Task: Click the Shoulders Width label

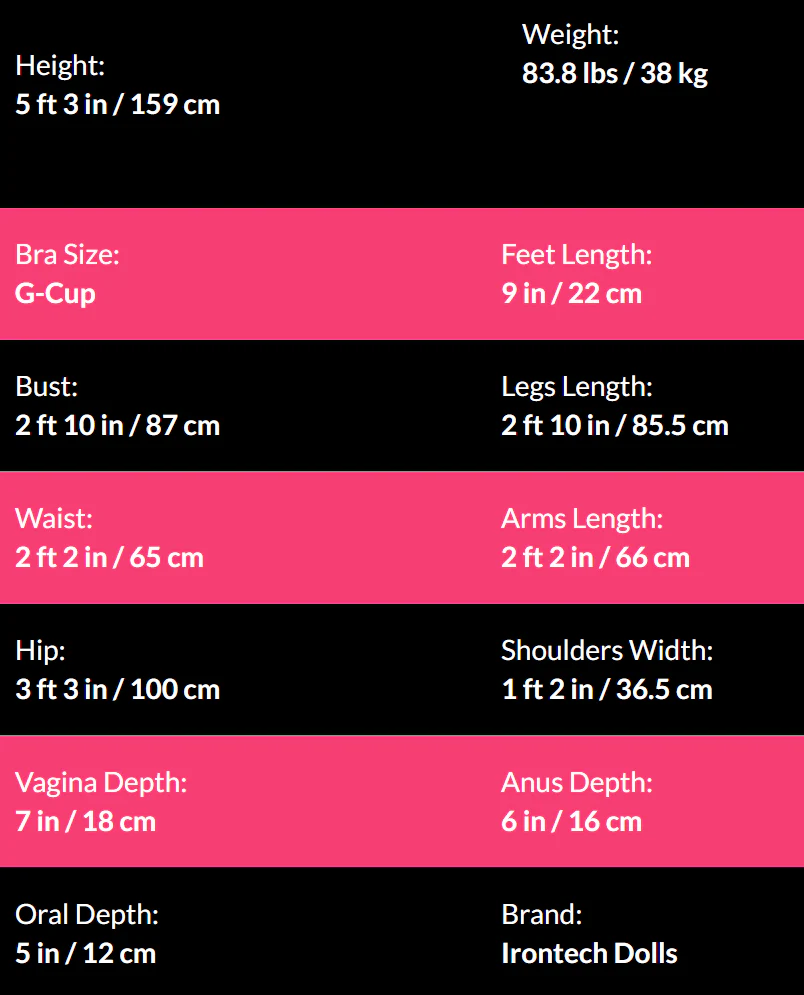Action: point(606,651)
